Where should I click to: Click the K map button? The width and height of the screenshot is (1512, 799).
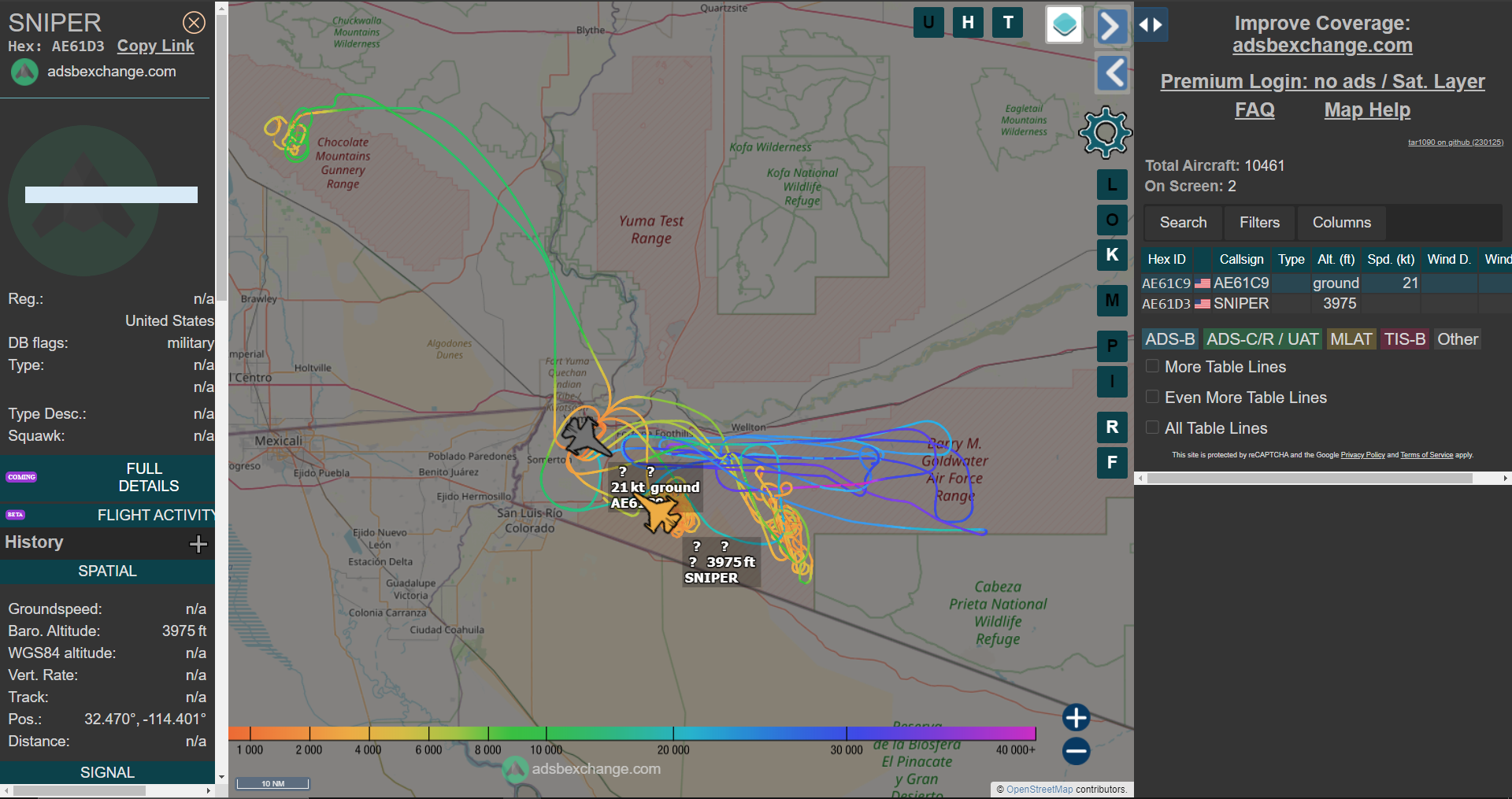pyautogui.click(x=1112, y=255)
